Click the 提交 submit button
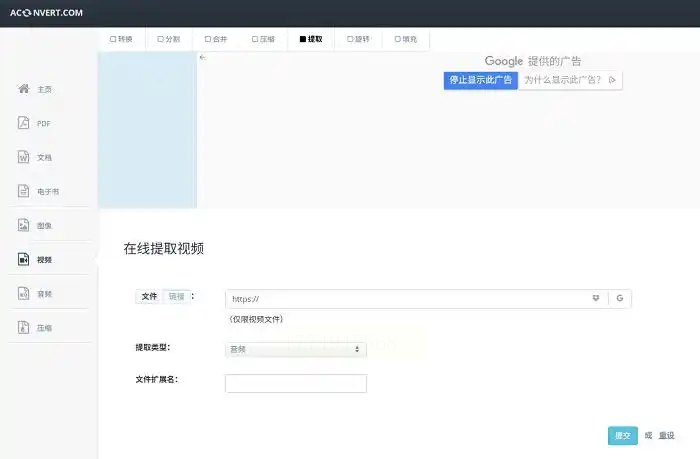 [x=622, y=436]
